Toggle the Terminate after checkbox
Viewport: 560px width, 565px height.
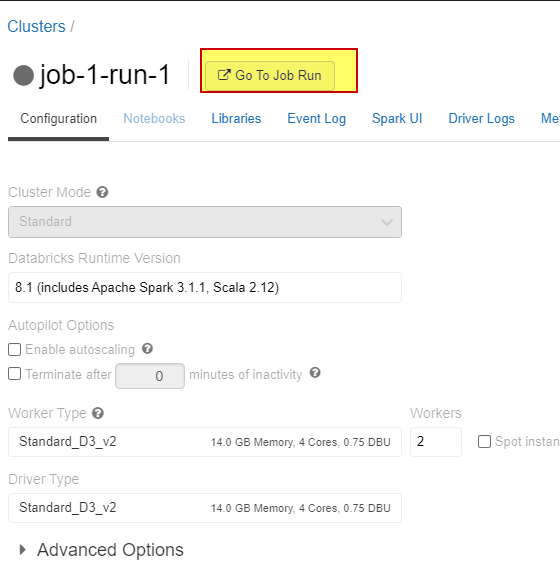pyautogui.click(x=14, y=374)
